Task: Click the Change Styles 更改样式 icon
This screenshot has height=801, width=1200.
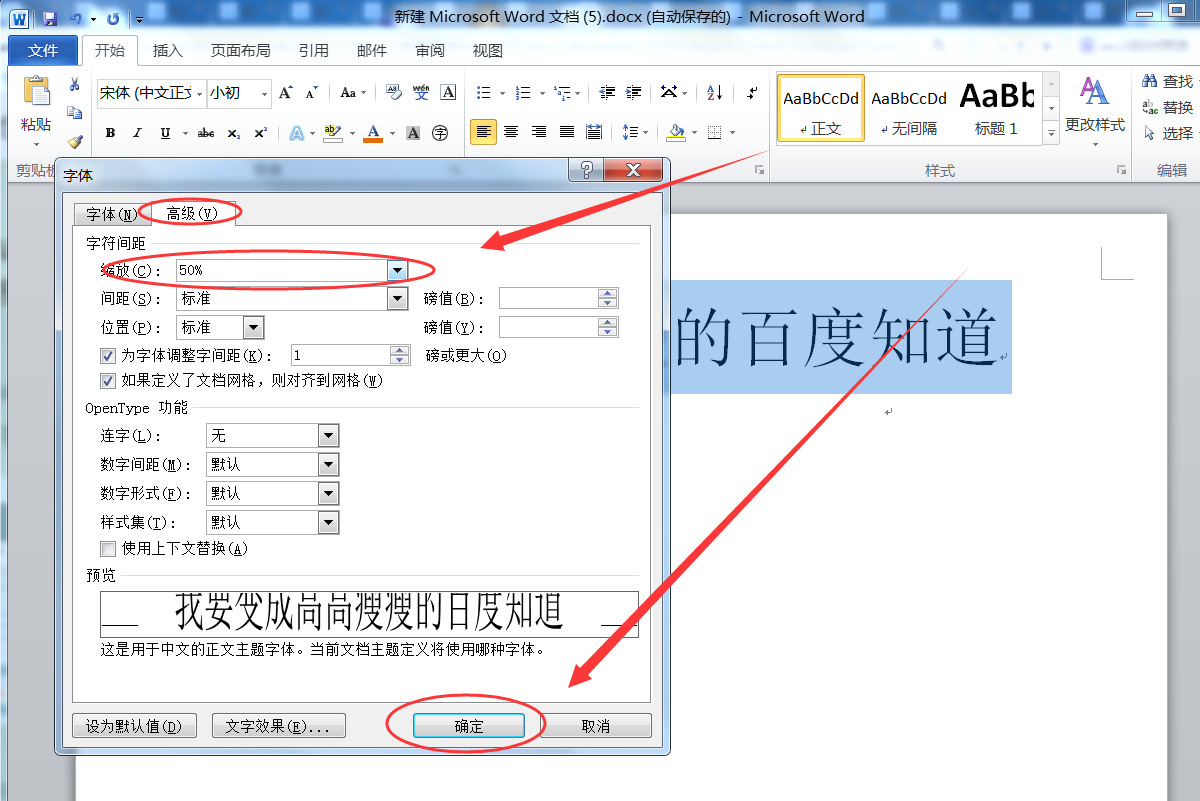Action: (1094, 105)
